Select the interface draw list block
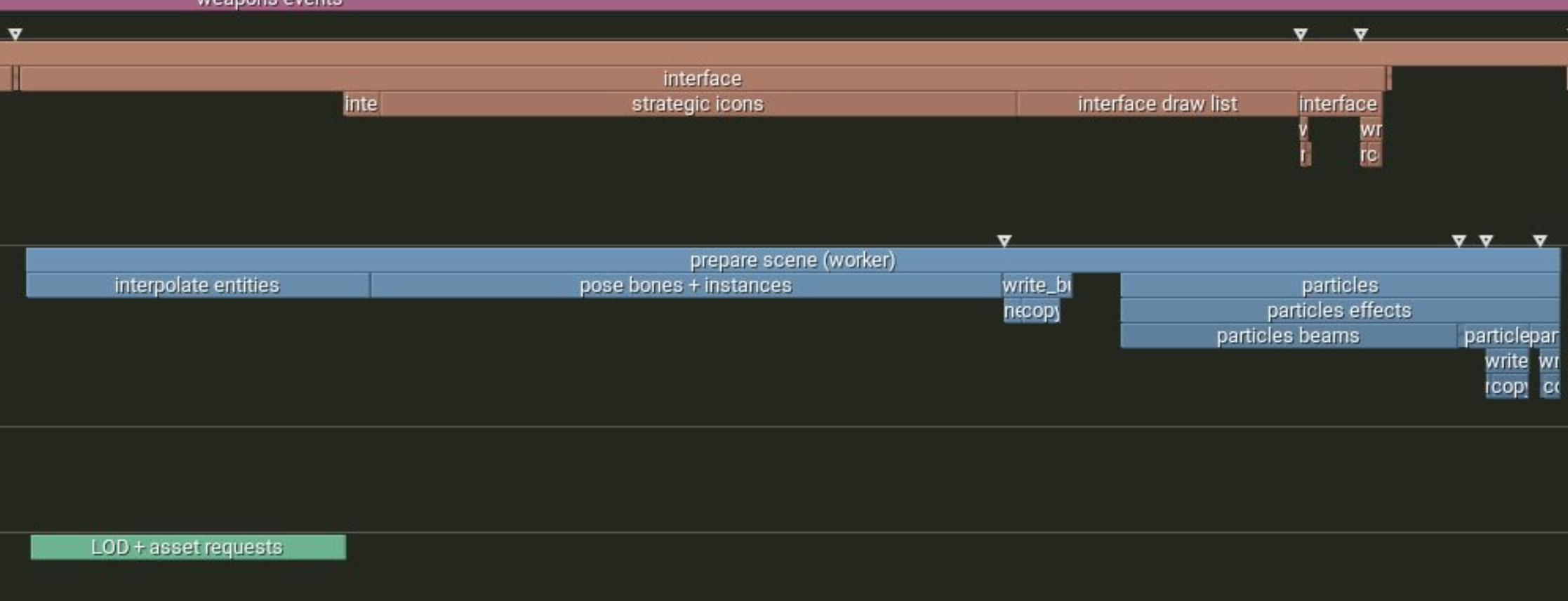This screenshot has height=601, width=1568. tap(1157, 104)
